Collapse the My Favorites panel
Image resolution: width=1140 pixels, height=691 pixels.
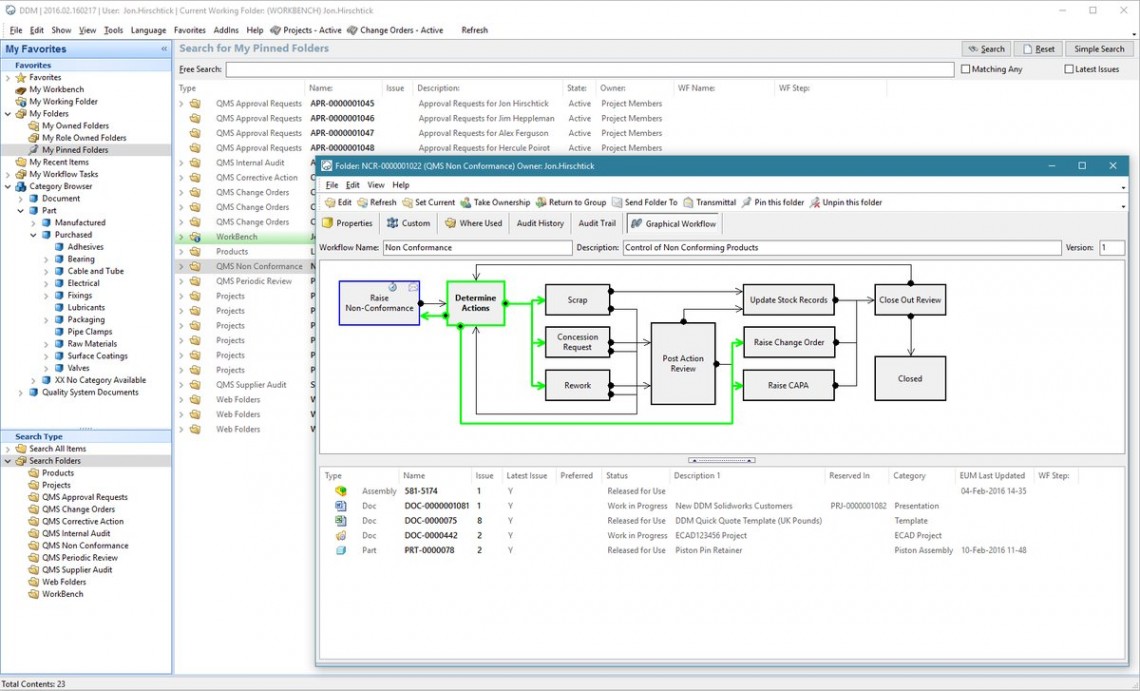click(164, 49)
